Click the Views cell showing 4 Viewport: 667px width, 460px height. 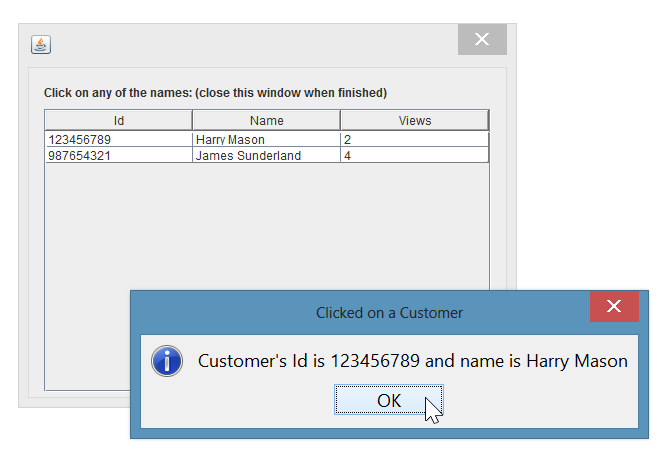tap(415, 156)
